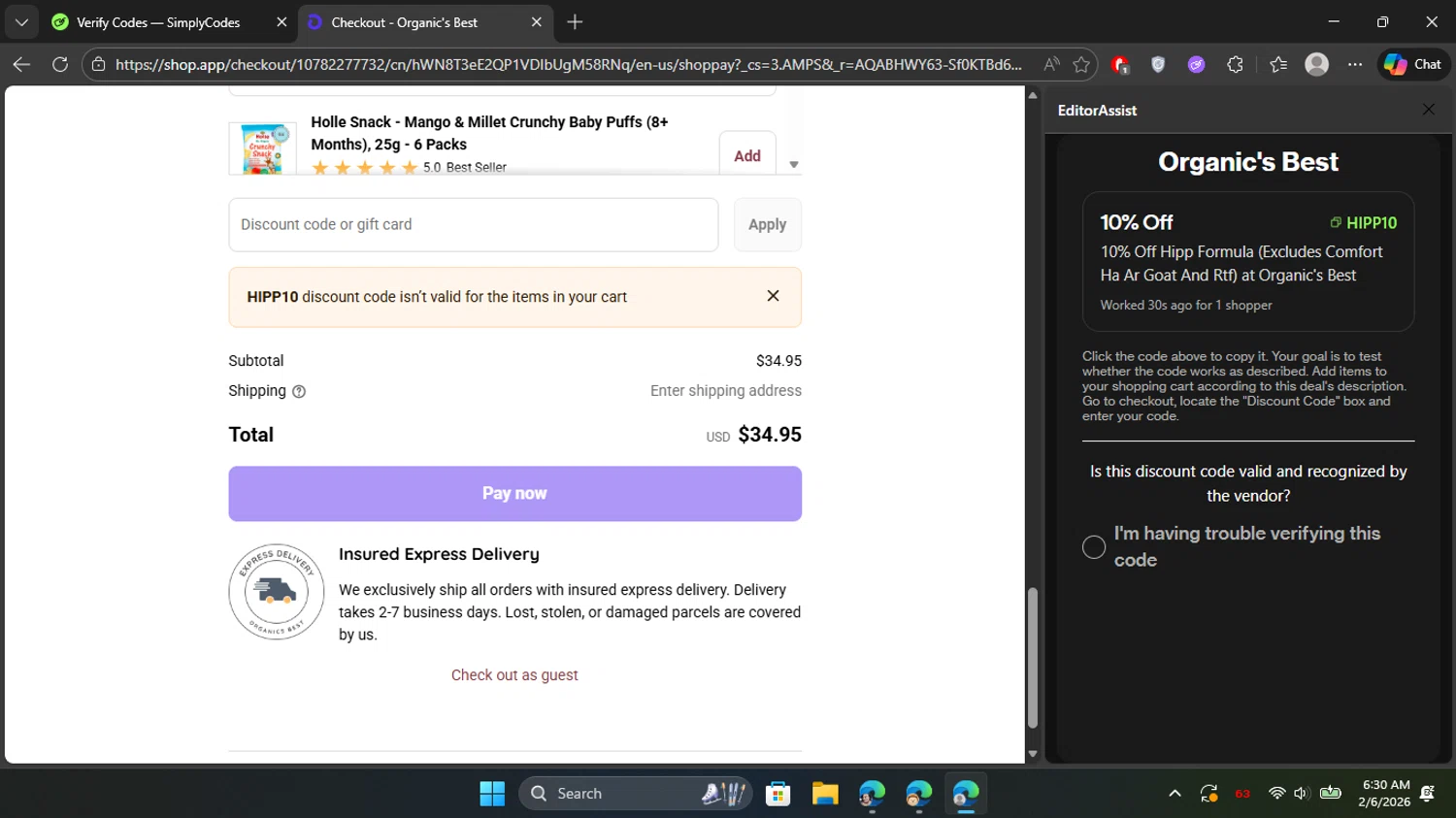Click the Discount code or gift card field
The image size is (1456, 818).
tap(474, 225)
